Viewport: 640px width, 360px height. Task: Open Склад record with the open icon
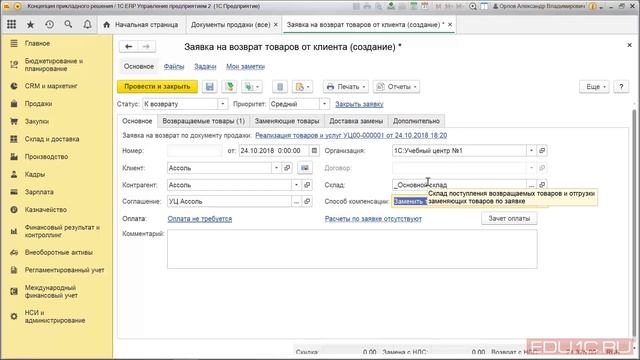tap(542, 185)
